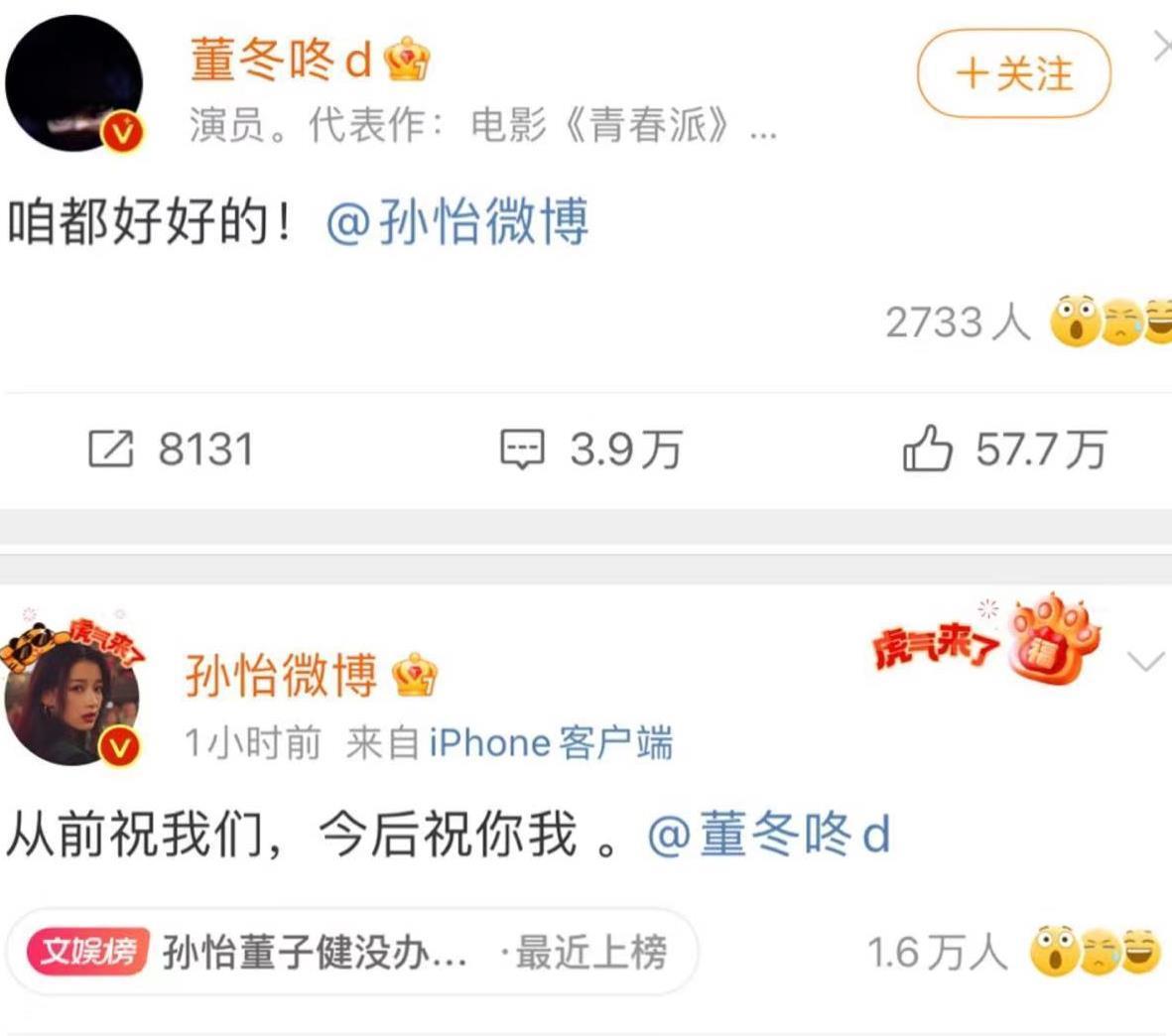
Task: Open the @董冬咚d mention link
Action: (768, 835)
